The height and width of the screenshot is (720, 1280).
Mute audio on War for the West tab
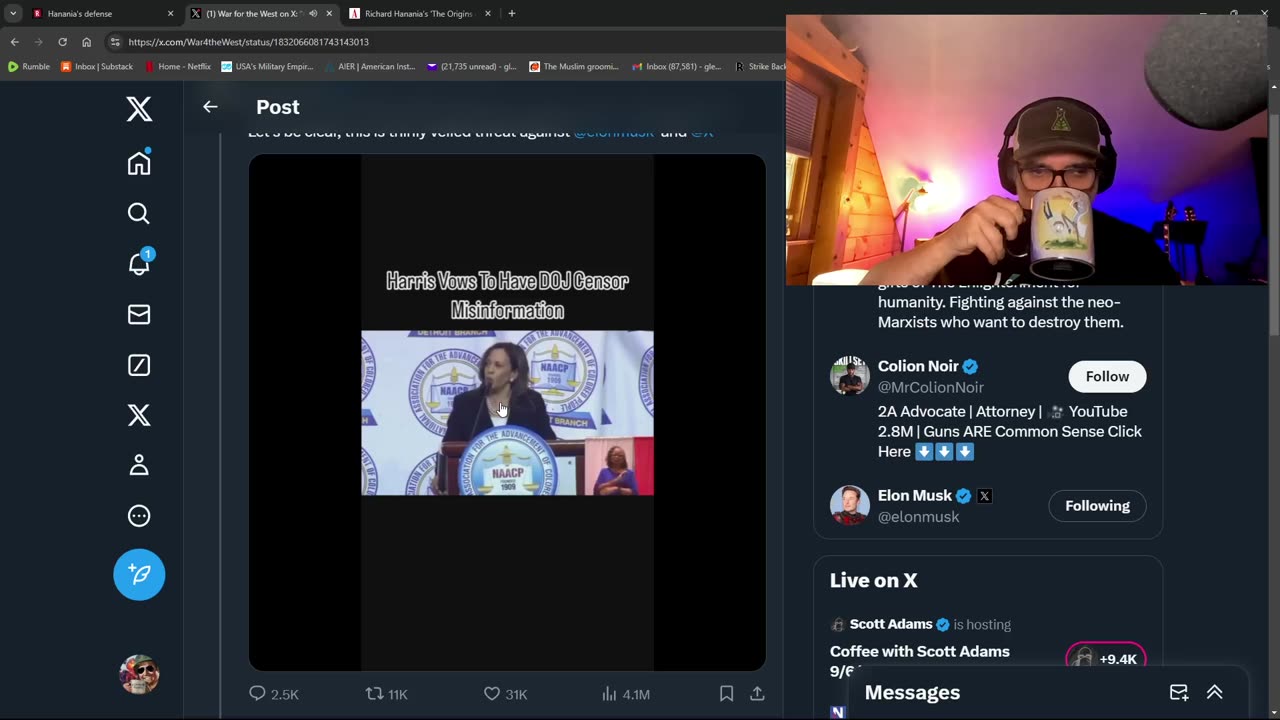pyautogui.click(x=312, y=14)
